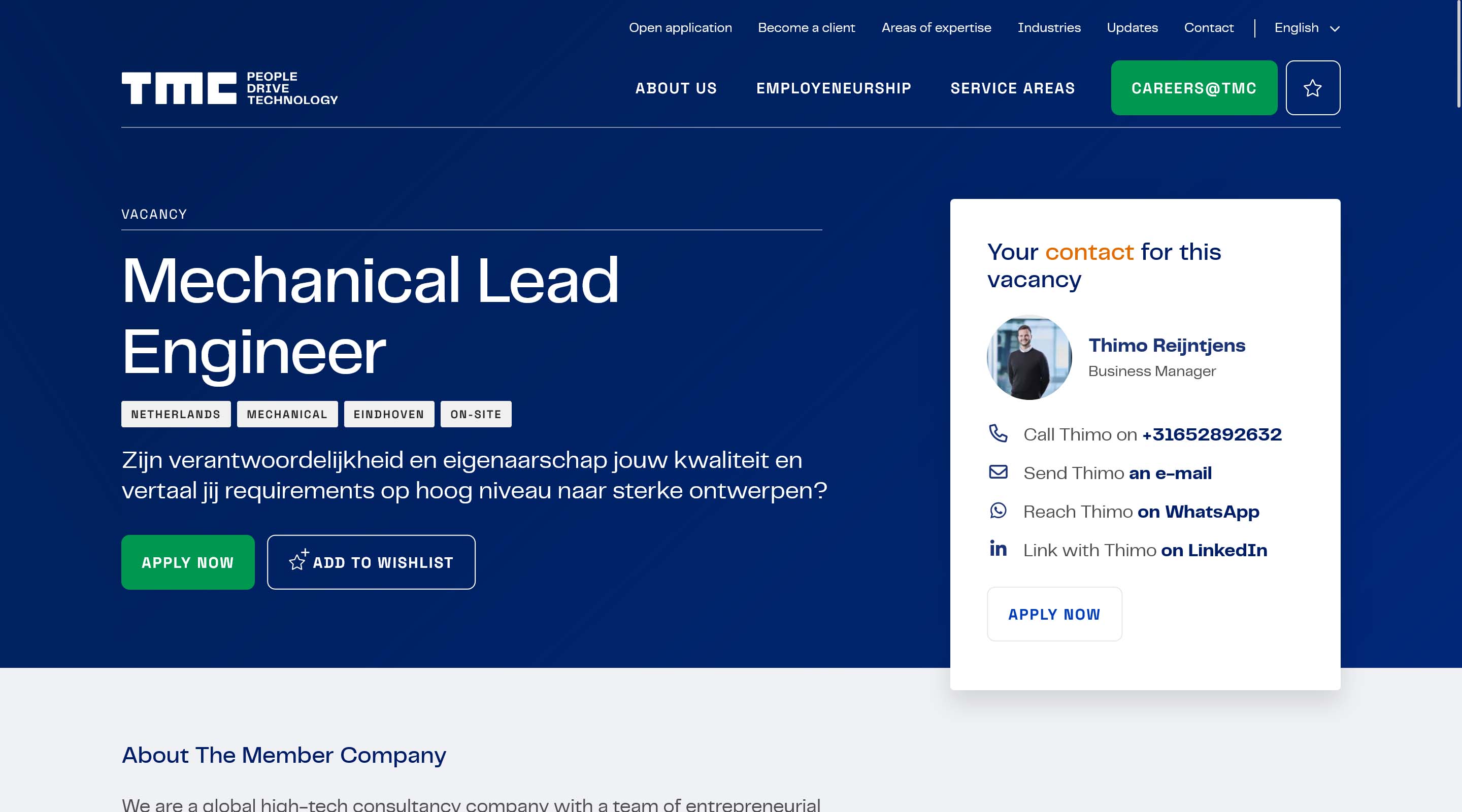Click the envelope e-mail icon
1462x812 pixels.
click(998, 472)
